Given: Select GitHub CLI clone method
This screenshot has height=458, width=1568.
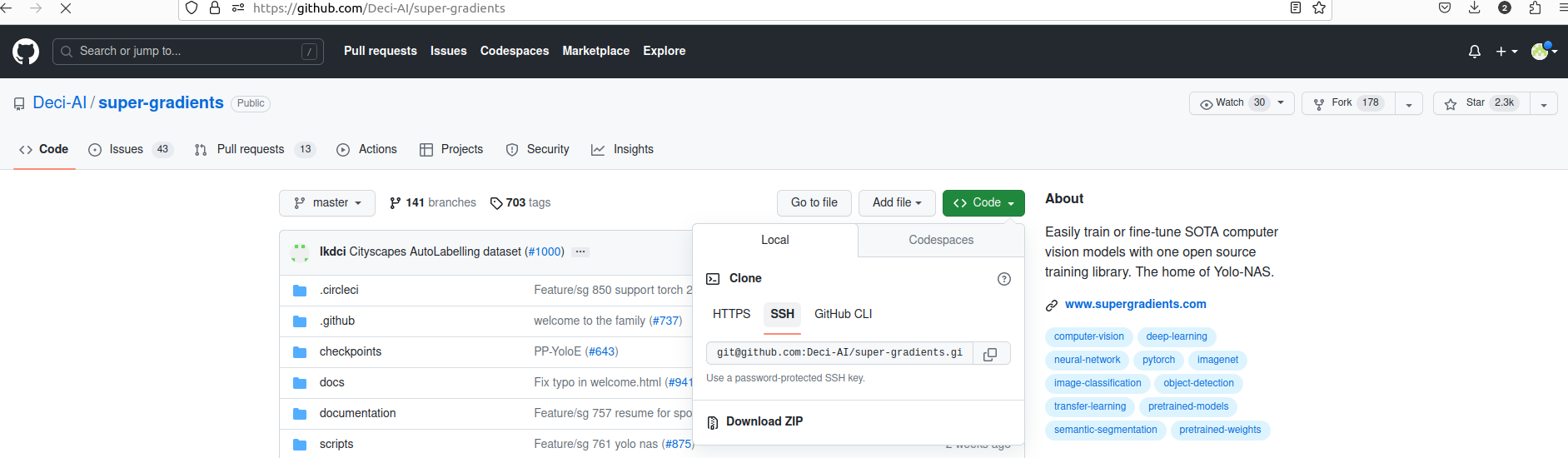Looking at the screenshot, I should tap(844, 314).
